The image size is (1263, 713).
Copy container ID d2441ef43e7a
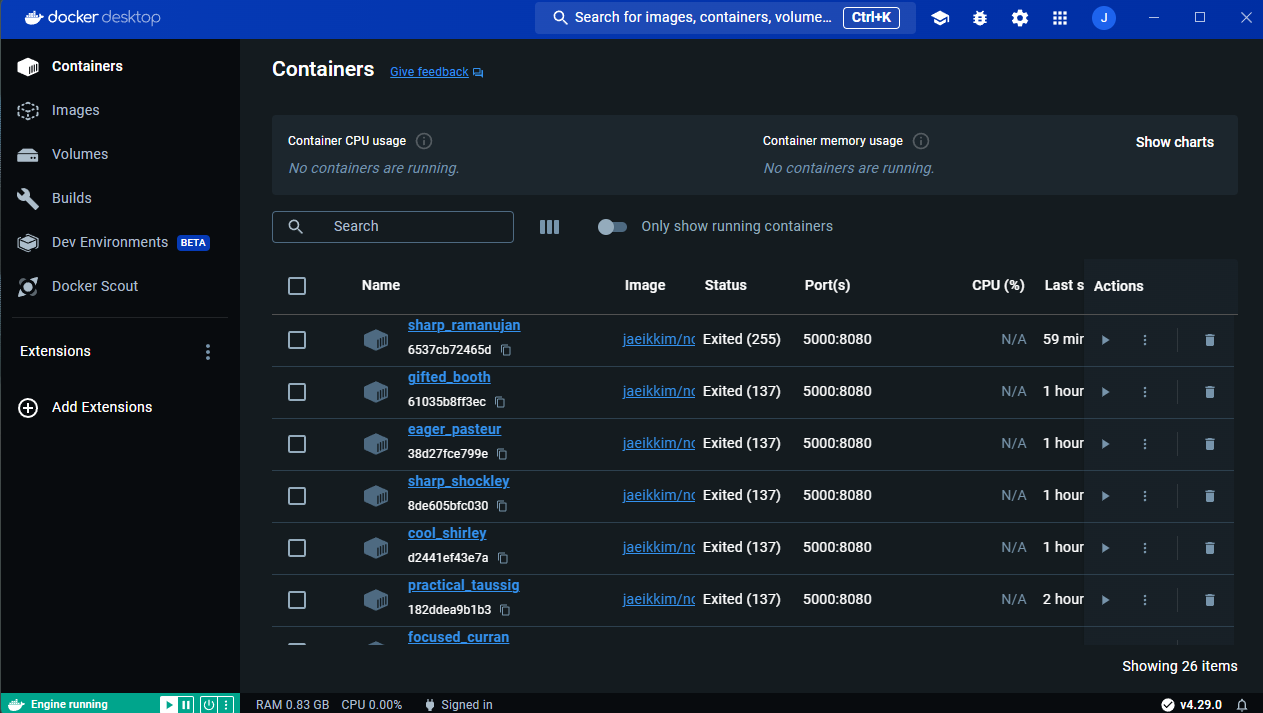coord(503,558)
